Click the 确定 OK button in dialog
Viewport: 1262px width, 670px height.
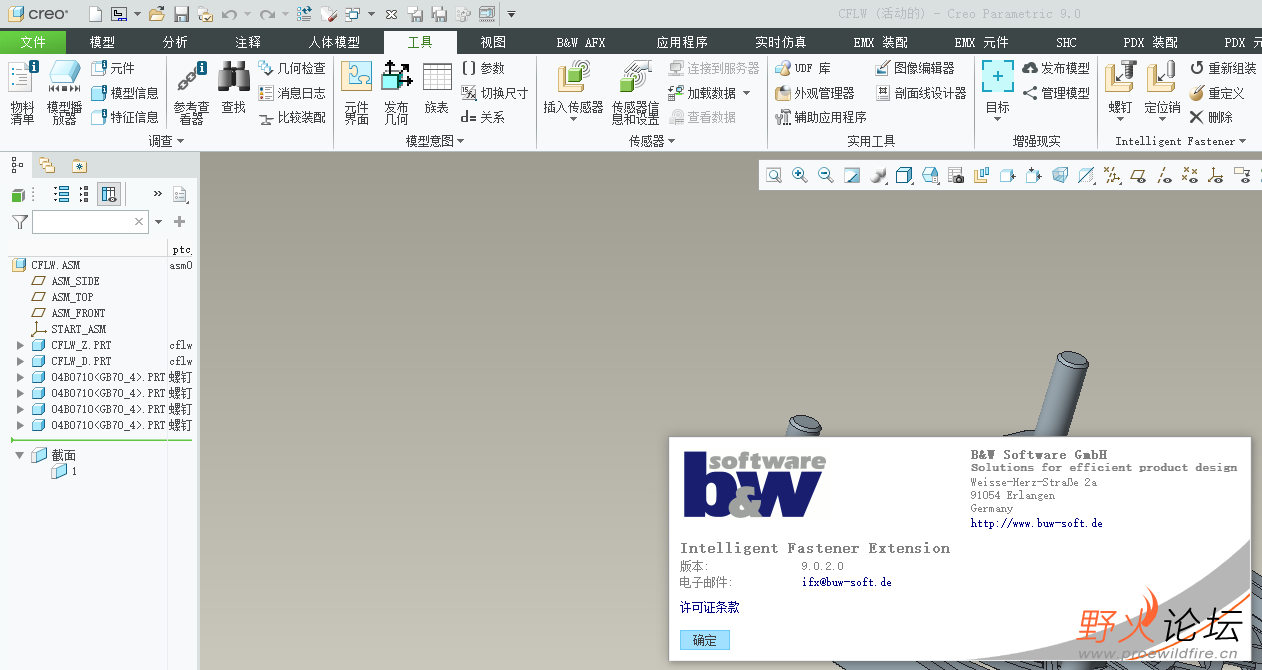point(705,640)
